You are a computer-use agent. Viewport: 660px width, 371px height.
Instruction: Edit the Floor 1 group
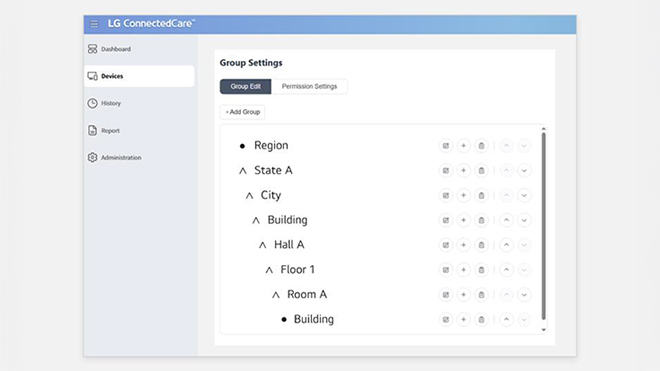point(446,270)
